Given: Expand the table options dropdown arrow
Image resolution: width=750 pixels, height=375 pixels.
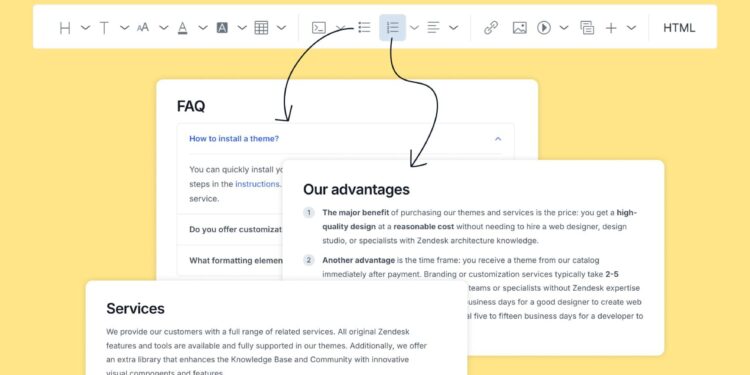Looking at the screenshot, I should (281, 28).
